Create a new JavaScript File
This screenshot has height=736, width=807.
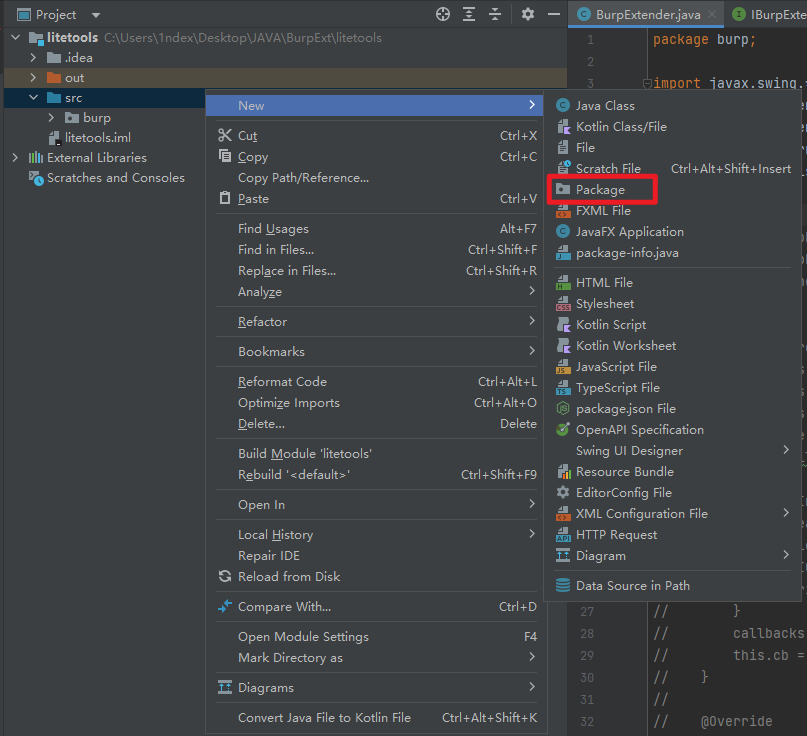click(x=673, y=367)
